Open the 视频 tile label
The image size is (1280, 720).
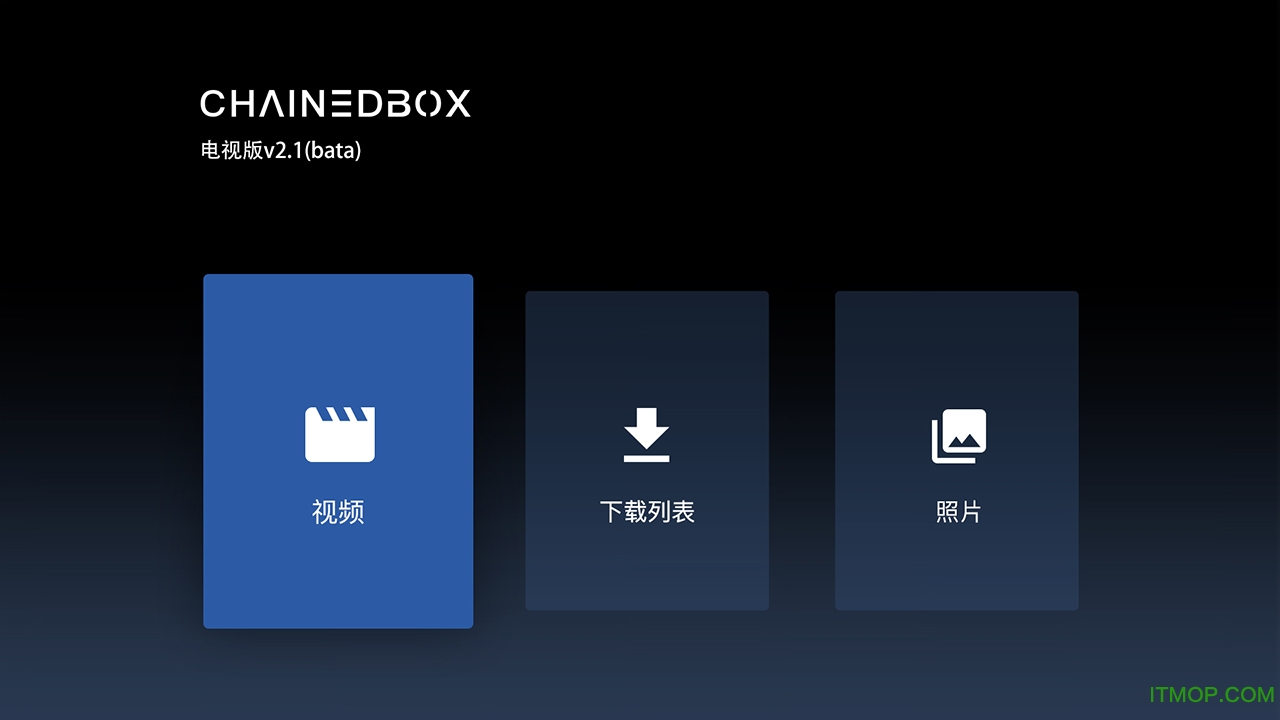click(x=338, y=512)
